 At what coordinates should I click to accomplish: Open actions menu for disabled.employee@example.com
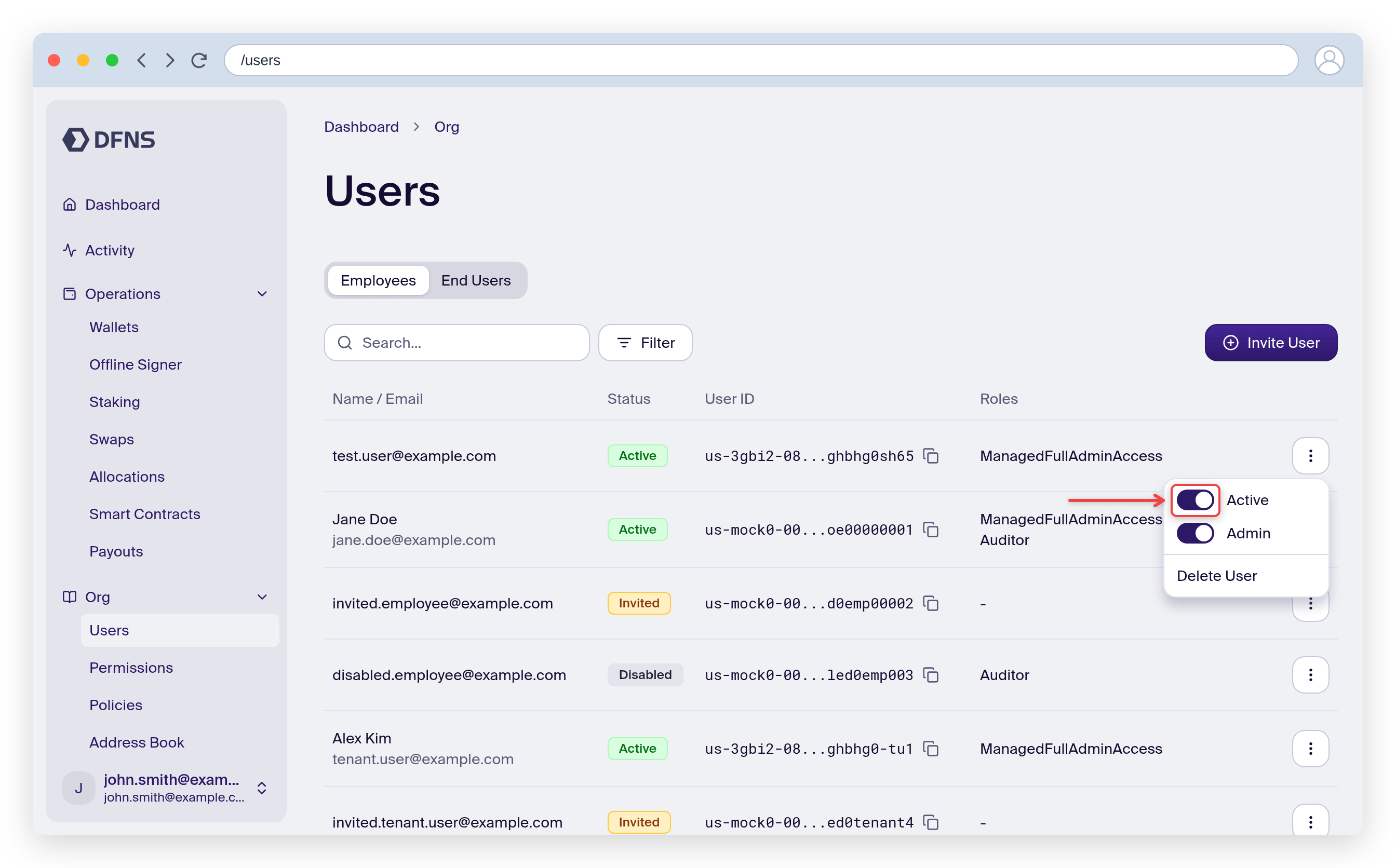(x=1310, y=675)
